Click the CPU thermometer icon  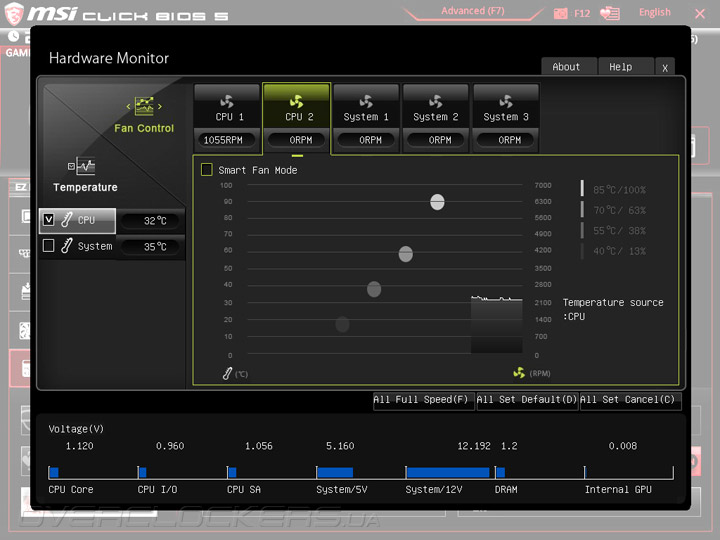[x=67, y=219]
